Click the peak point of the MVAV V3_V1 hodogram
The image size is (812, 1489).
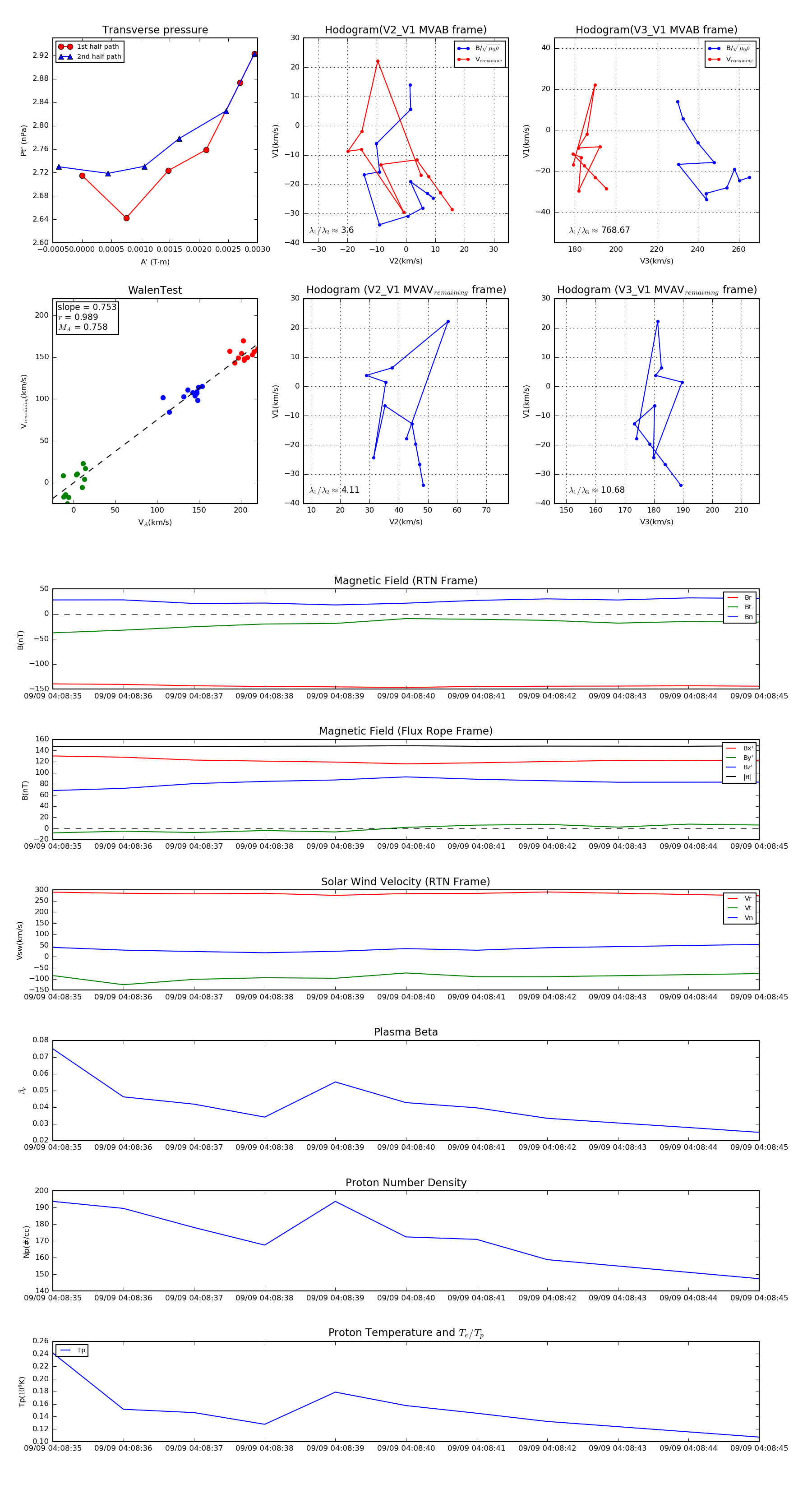658,321
